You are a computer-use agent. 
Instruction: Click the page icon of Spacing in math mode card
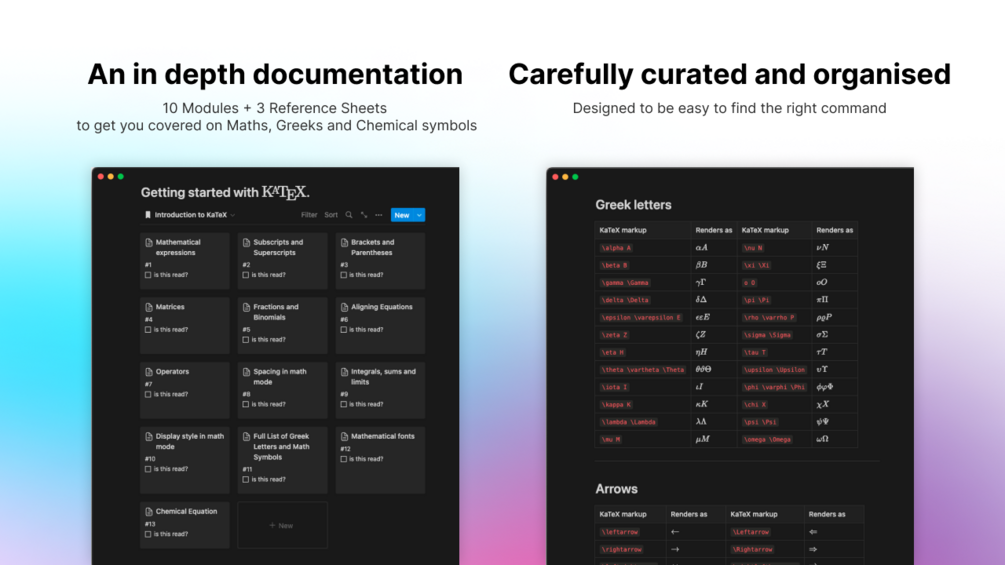coord(246,372)
